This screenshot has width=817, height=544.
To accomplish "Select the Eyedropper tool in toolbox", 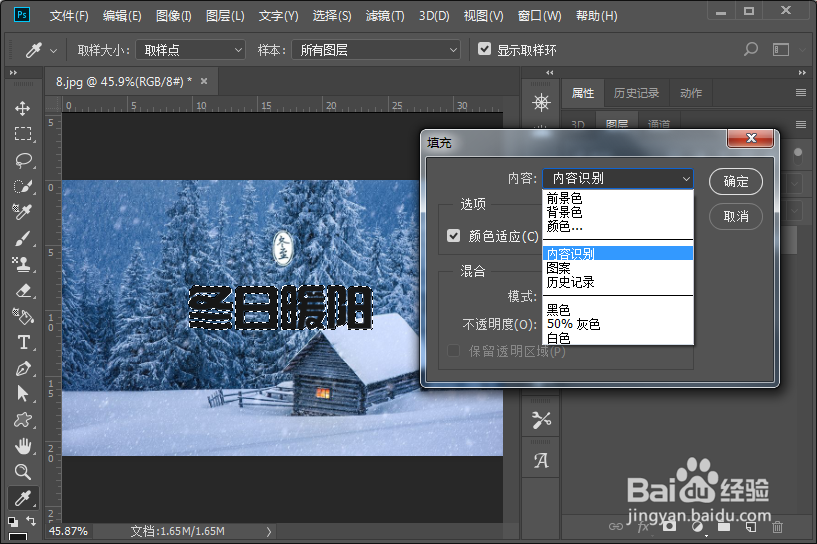I will [22, 498].
